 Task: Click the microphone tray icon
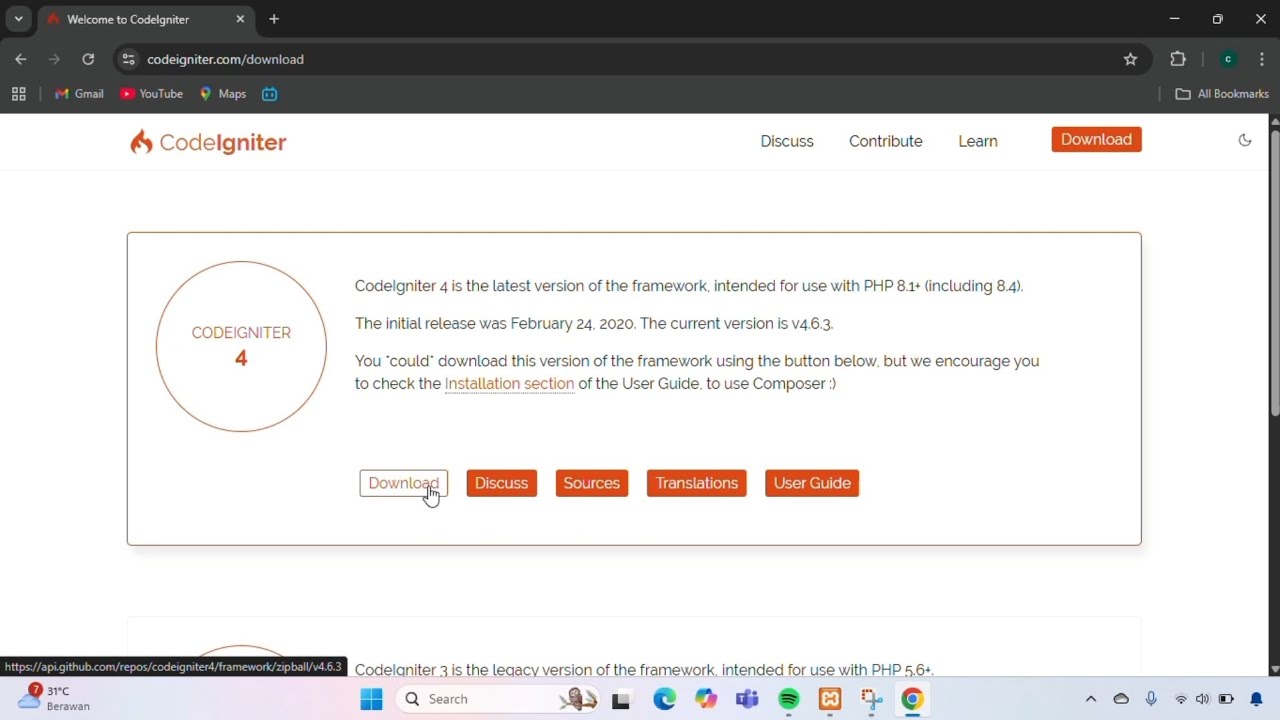pos(1151,699)
